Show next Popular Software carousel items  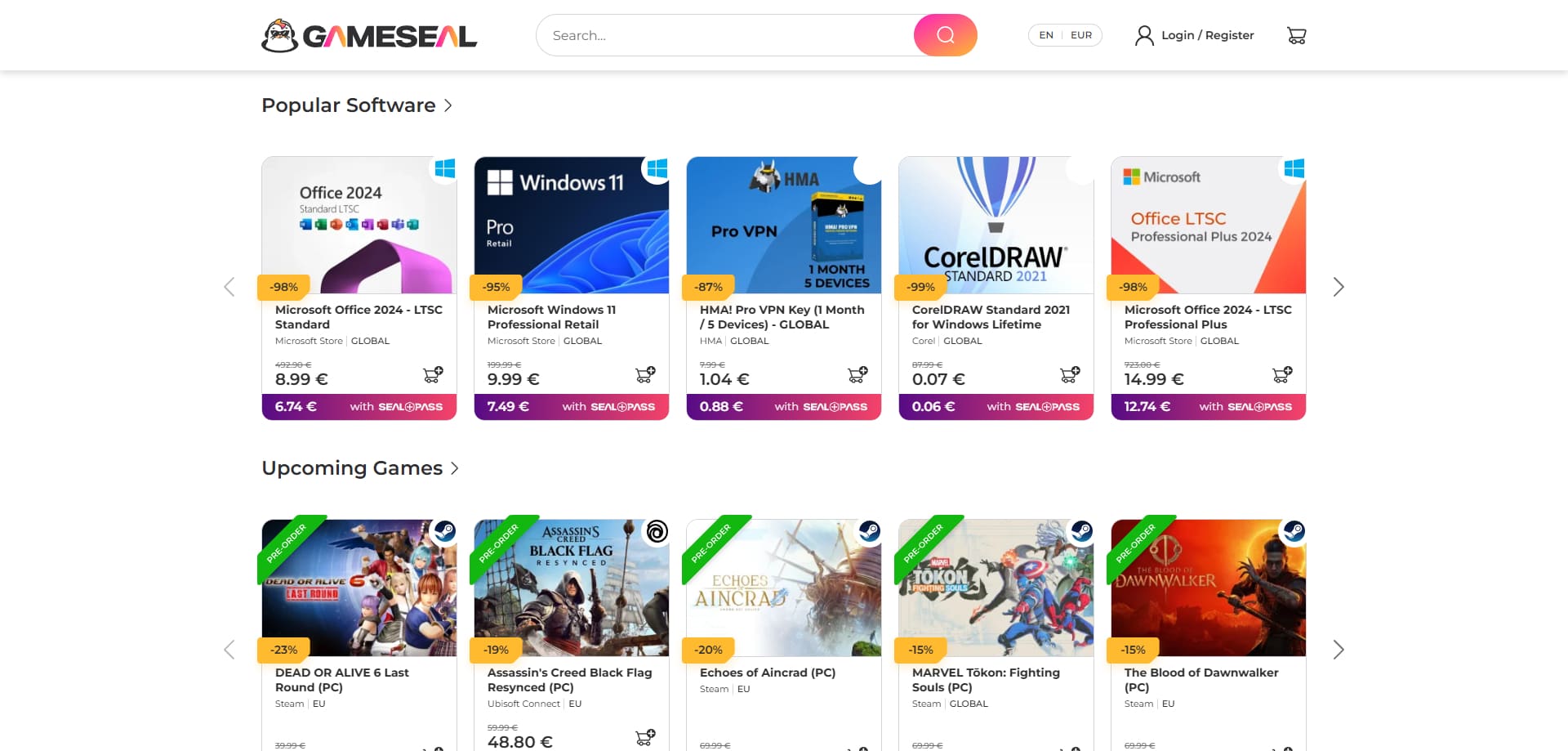[x=1338, y=287]
